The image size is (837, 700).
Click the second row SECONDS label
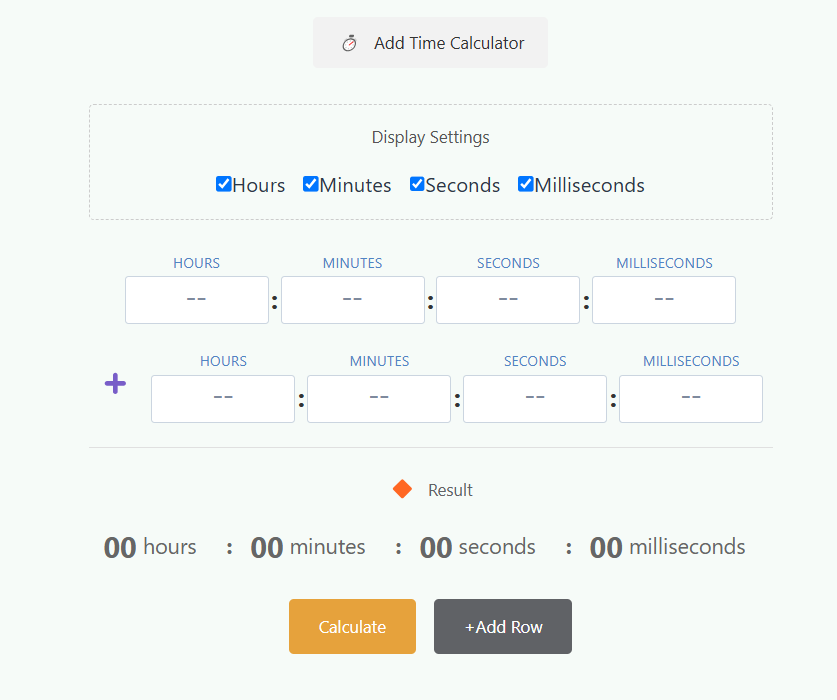click(x=535, y=361)
